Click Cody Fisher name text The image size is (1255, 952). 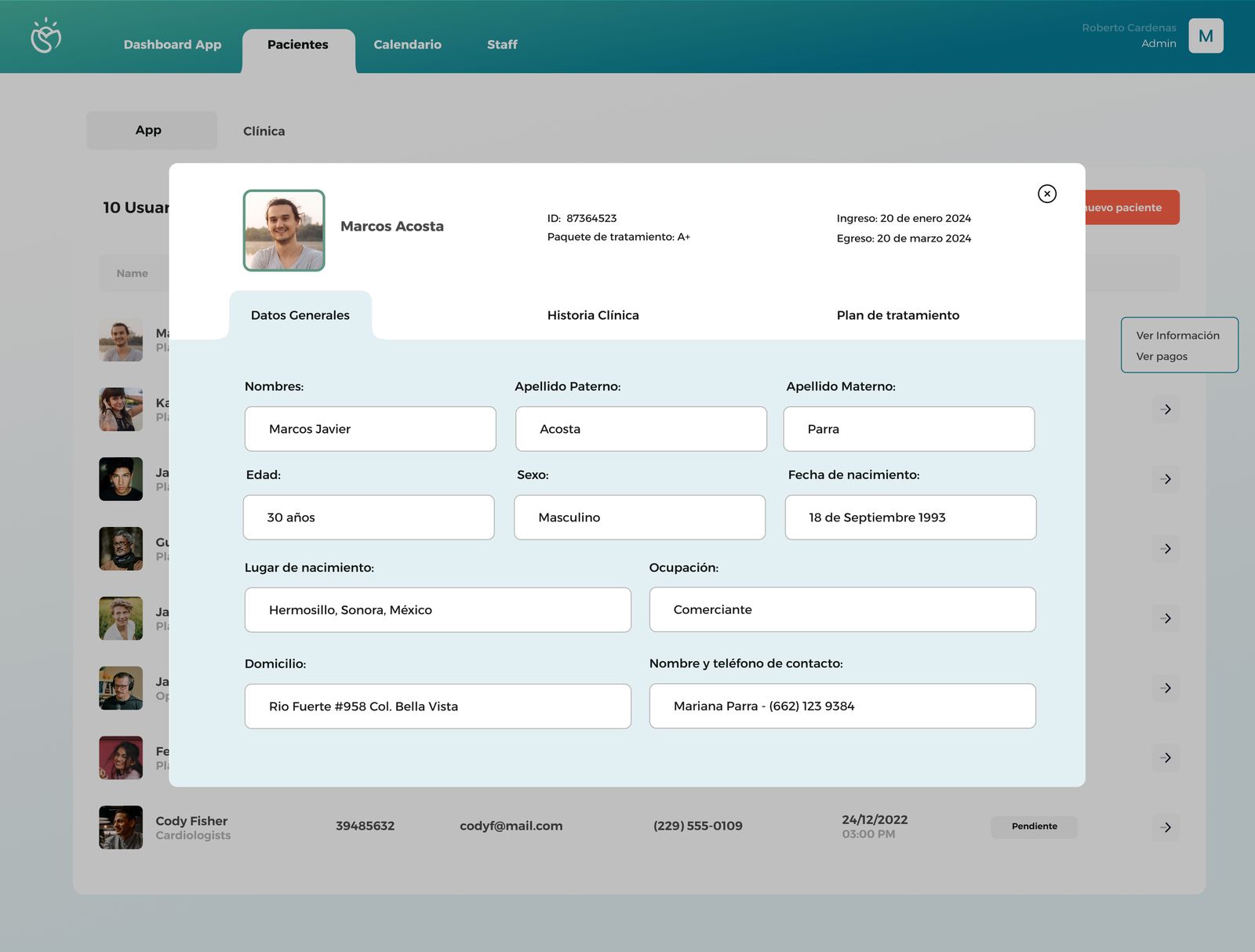(x=191, y=821)
